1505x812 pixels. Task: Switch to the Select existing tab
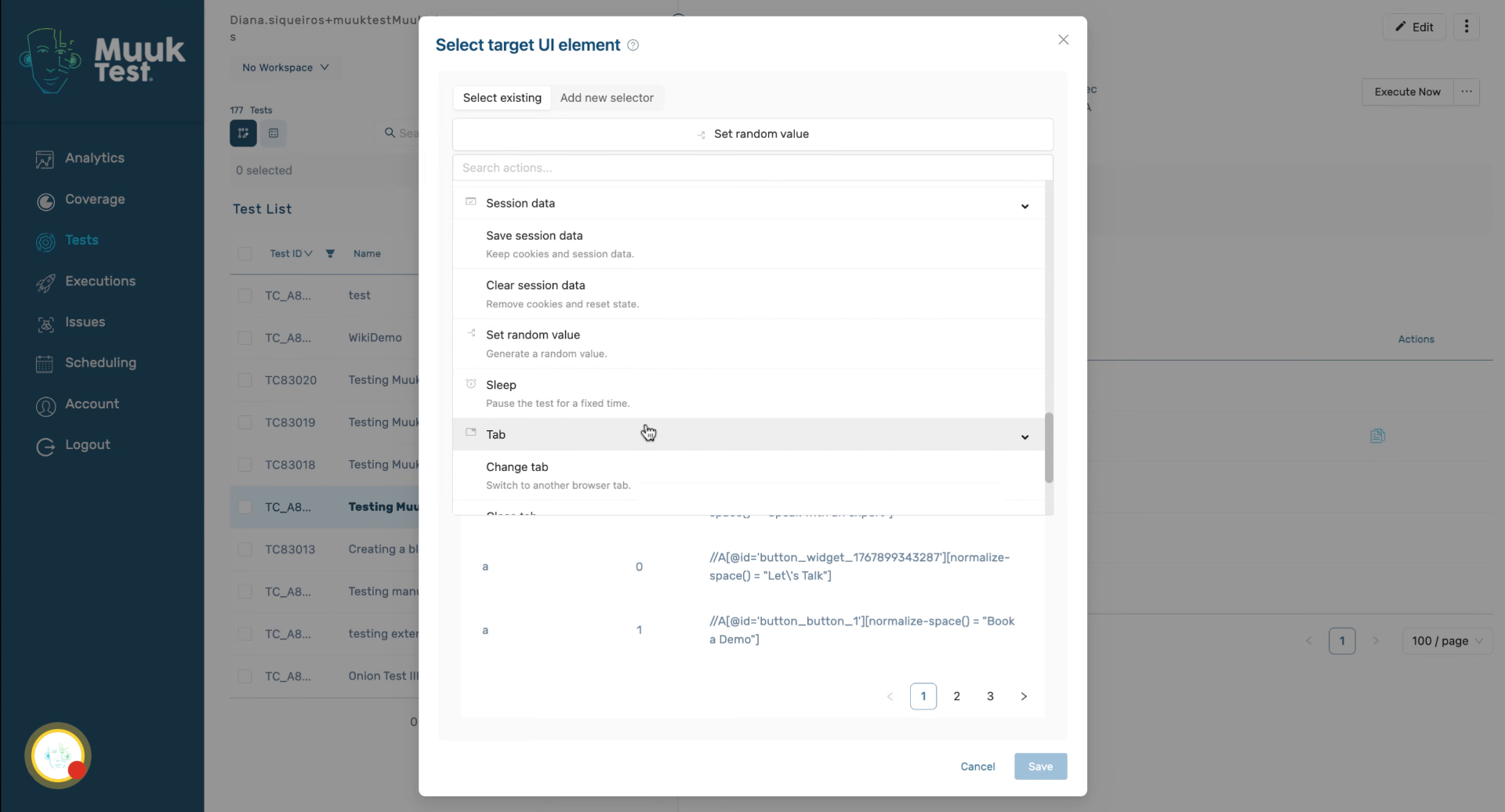click(x=502, y=98)
